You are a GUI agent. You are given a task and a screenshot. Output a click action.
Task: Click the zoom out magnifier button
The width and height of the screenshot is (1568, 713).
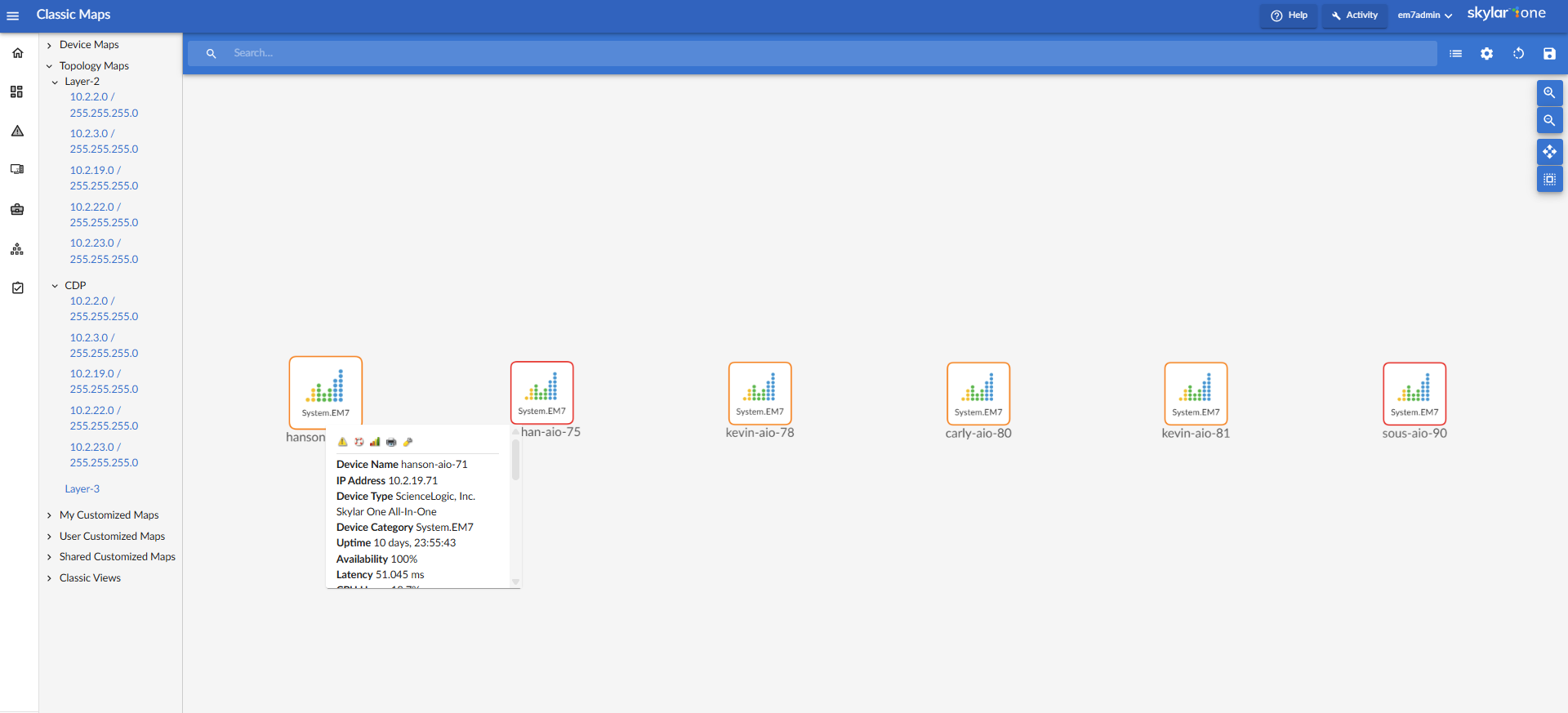coord(1549,121)
